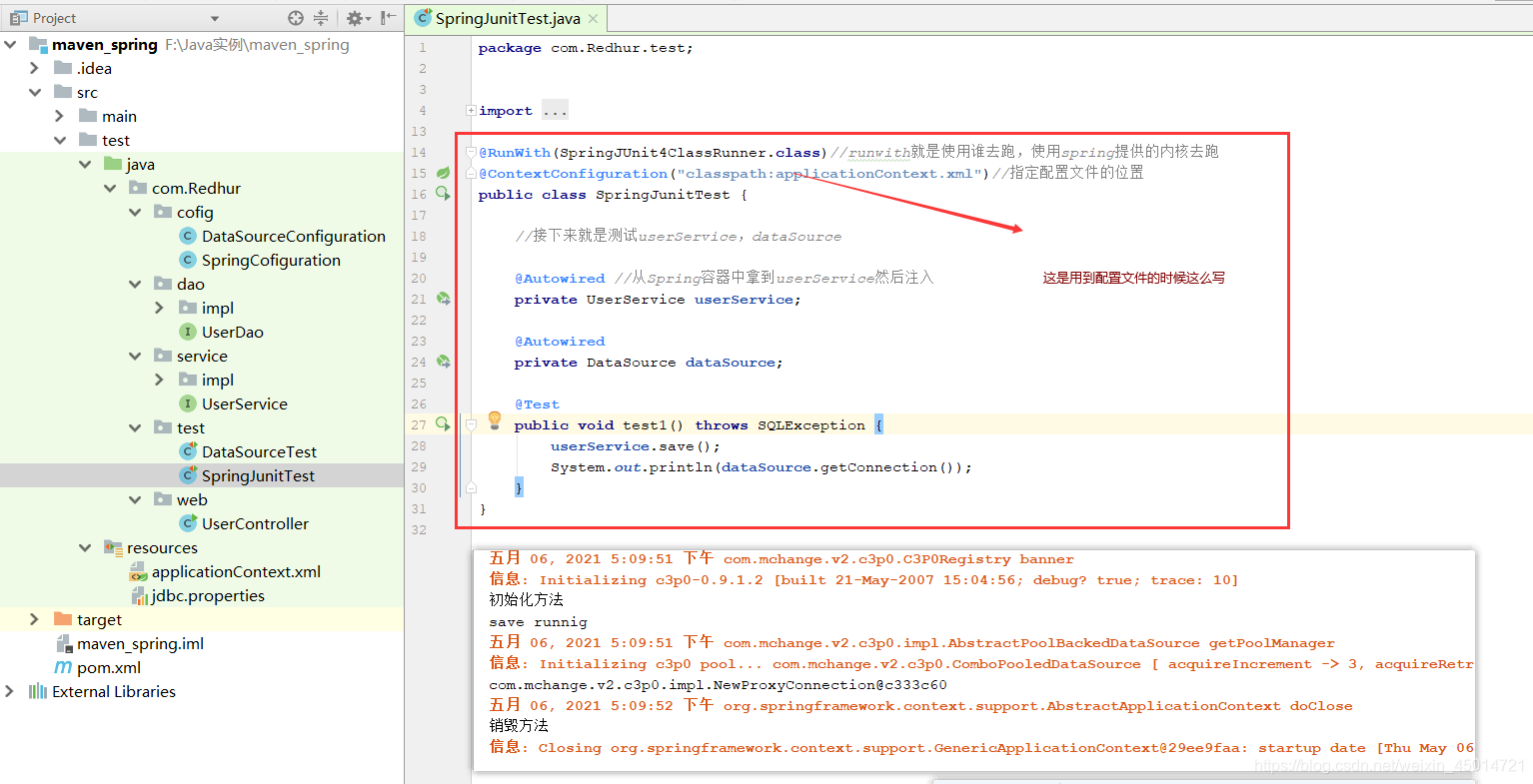1533x784 pixels.
Task: Expand the .idea folder
Action: [x=35, y=68]
